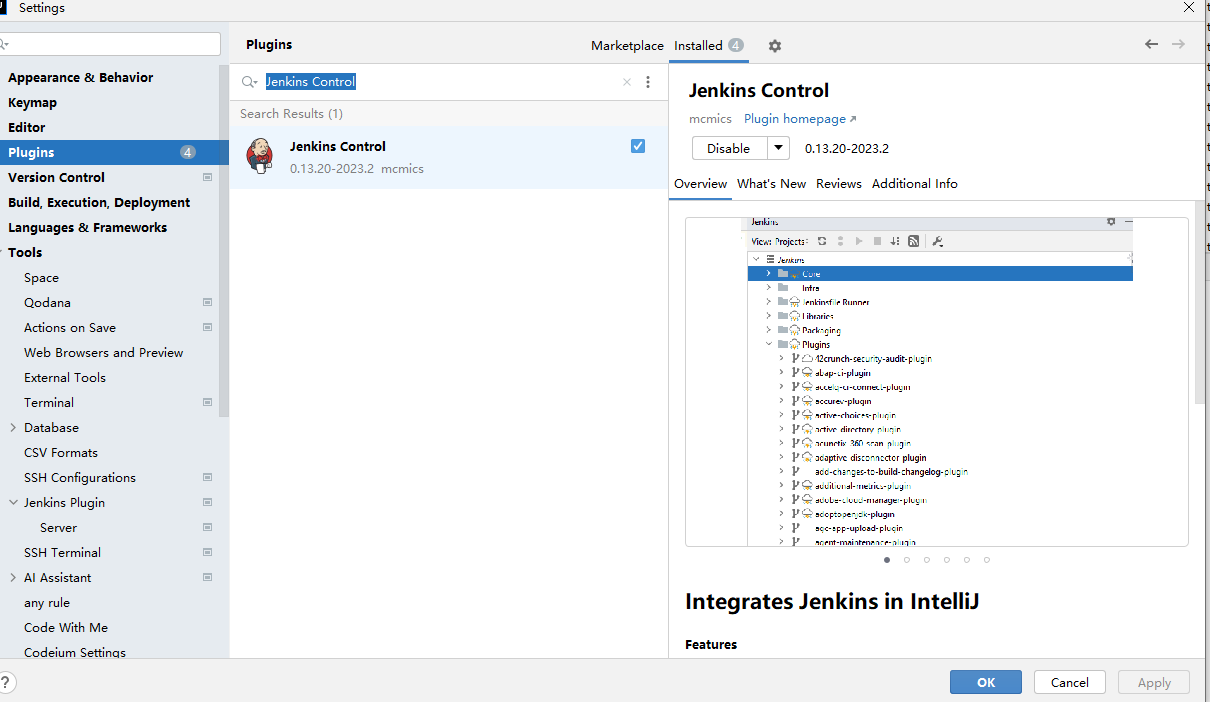Image resolution: width=1210 pixels, height=702 pixels.
Task: Click the Installed count badge
Action: (736, 45)
